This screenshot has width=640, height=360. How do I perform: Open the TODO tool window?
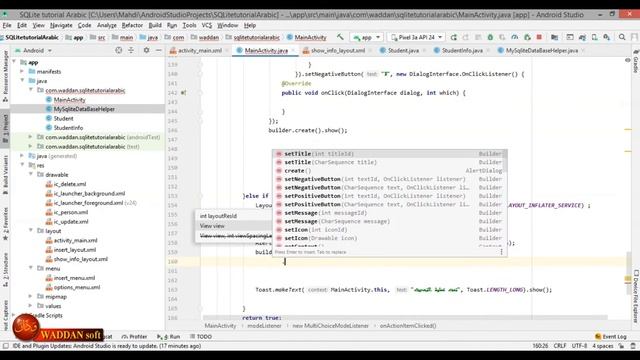click(x=201, y=336)
